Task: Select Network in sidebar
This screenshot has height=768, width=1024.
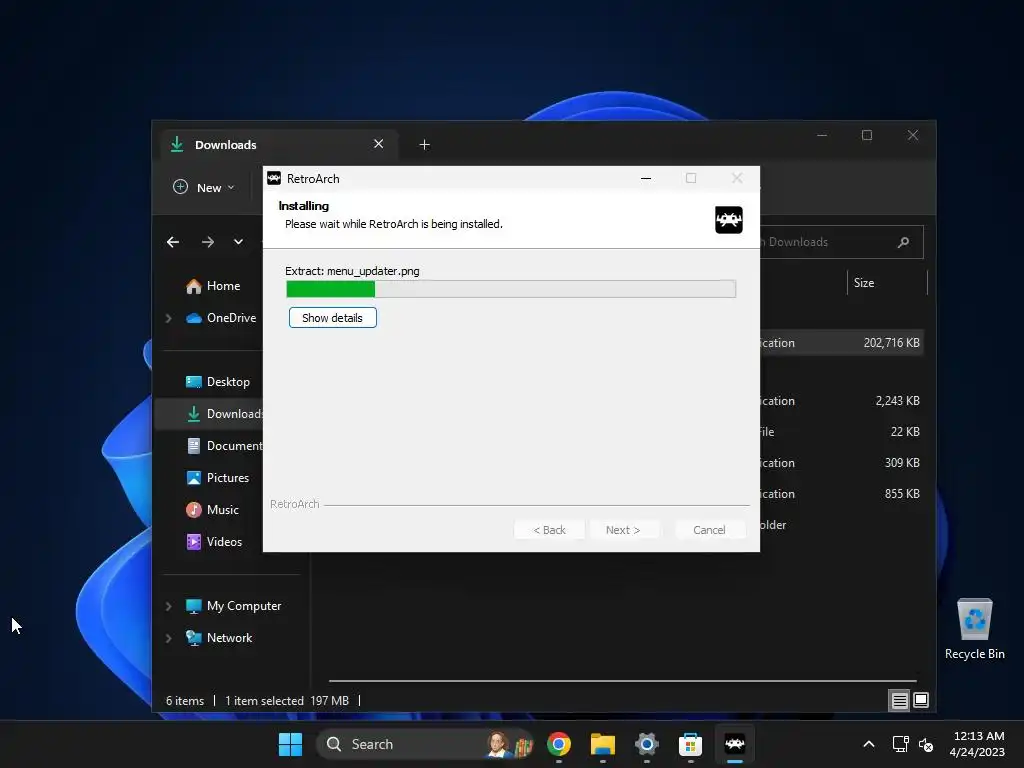Action: pyautogui.click(x=218, y=638)
